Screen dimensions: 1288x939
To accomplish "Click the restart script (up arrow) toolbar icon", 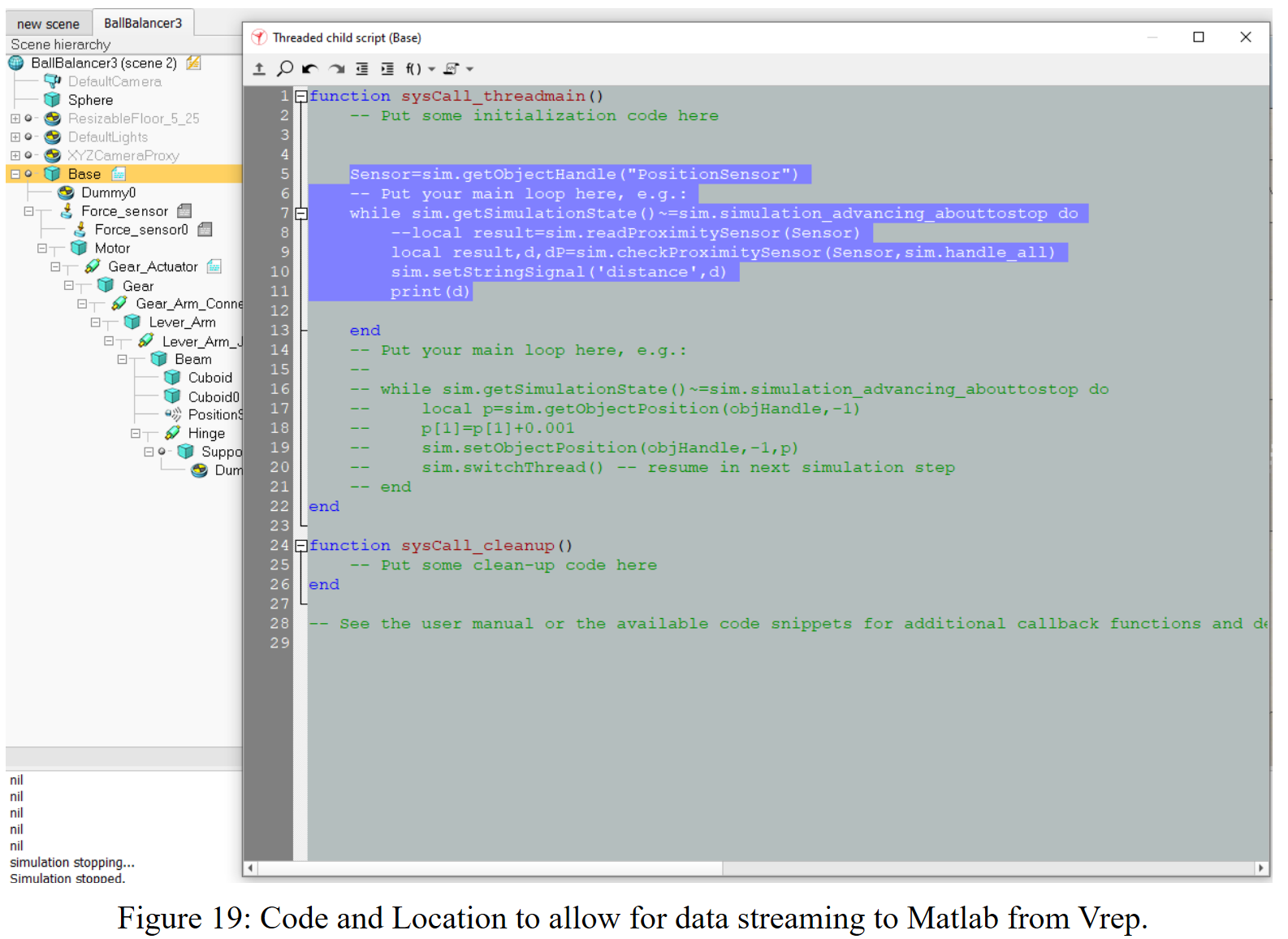I will tap(259, 69).
